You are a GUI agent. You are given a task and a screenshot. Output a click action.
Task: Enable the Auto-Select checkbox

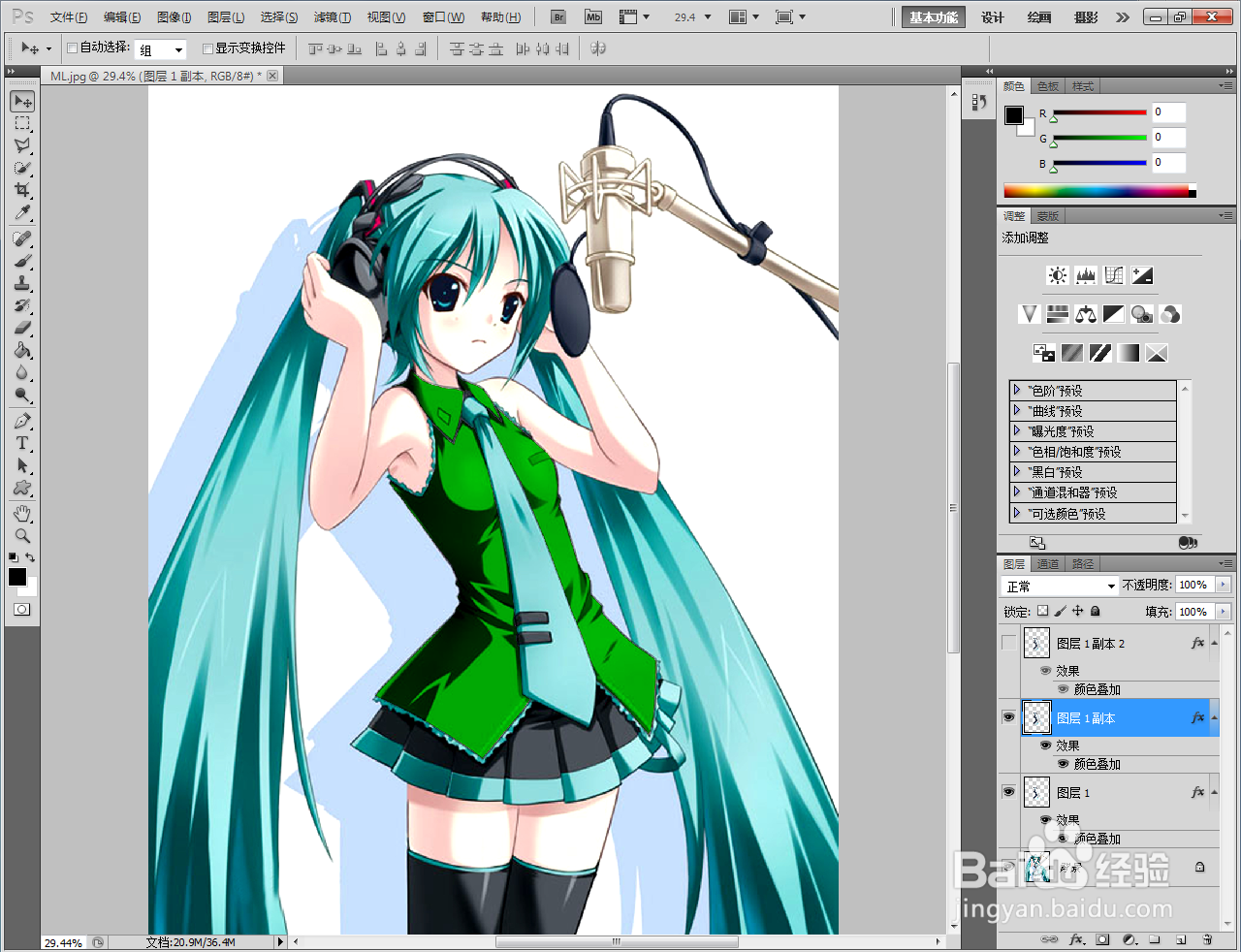click(x=72, y=48)
